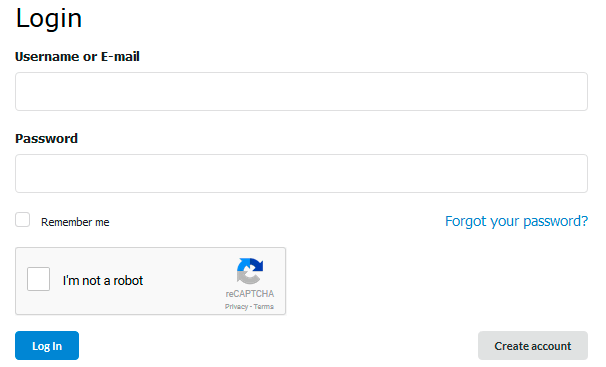The height and width of the screenshot is (367, 606).
Task: Open the Forgot your password link
Action: (516, 221)
